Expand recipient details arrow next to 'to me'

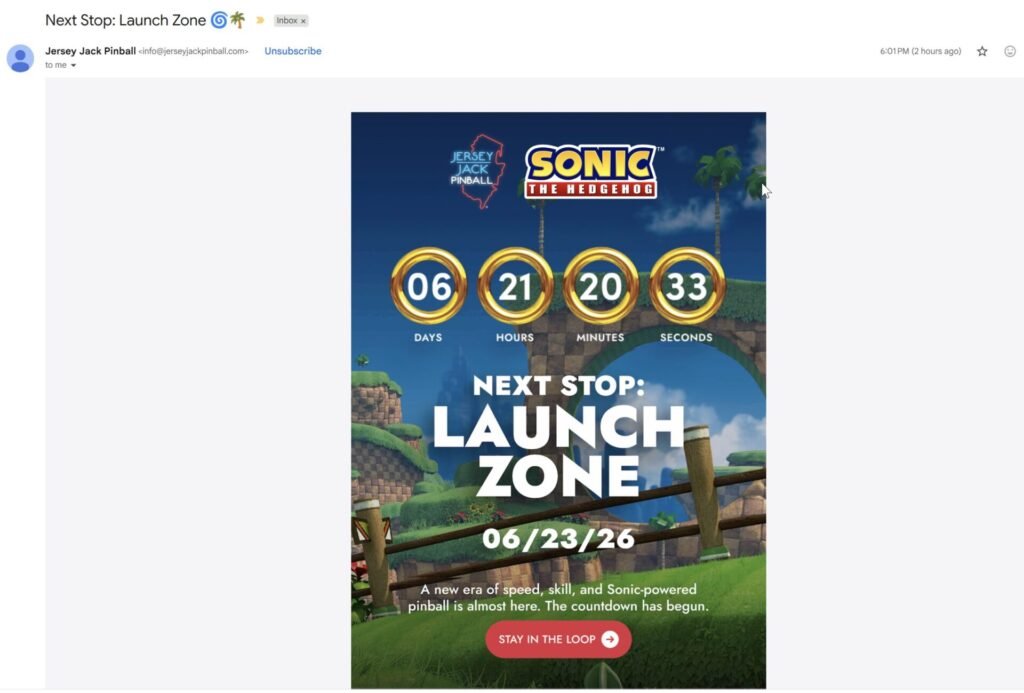(73, 65)
